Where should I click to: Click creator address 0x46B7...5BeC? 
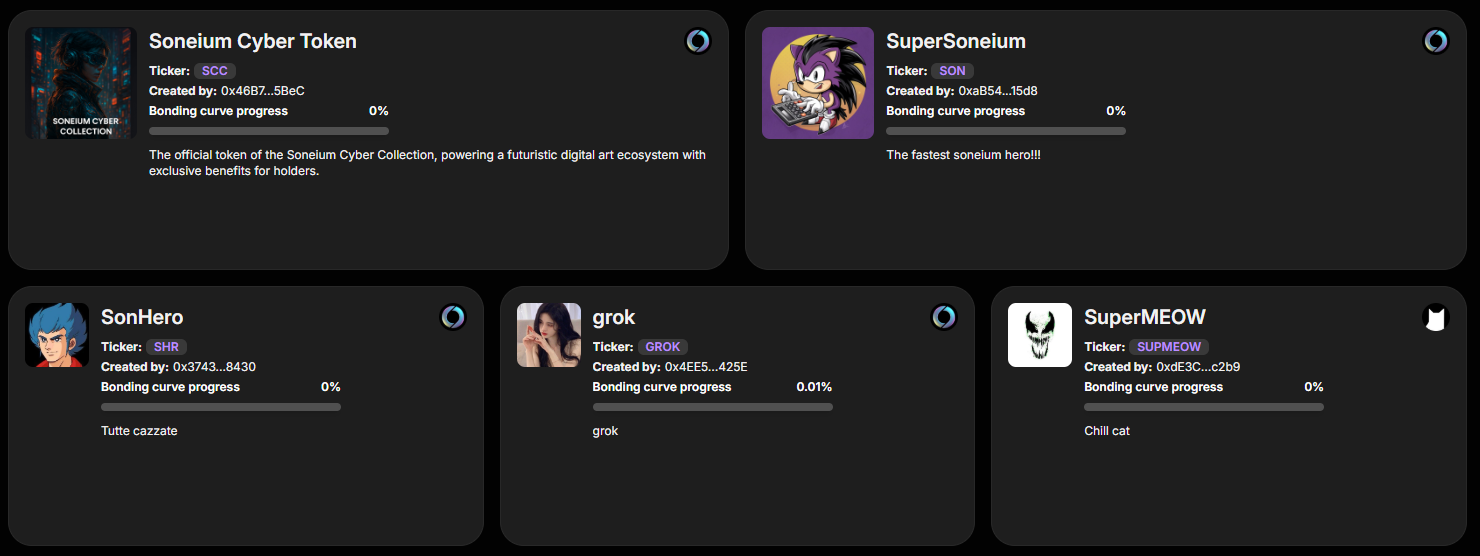click(x=263, y=91)
